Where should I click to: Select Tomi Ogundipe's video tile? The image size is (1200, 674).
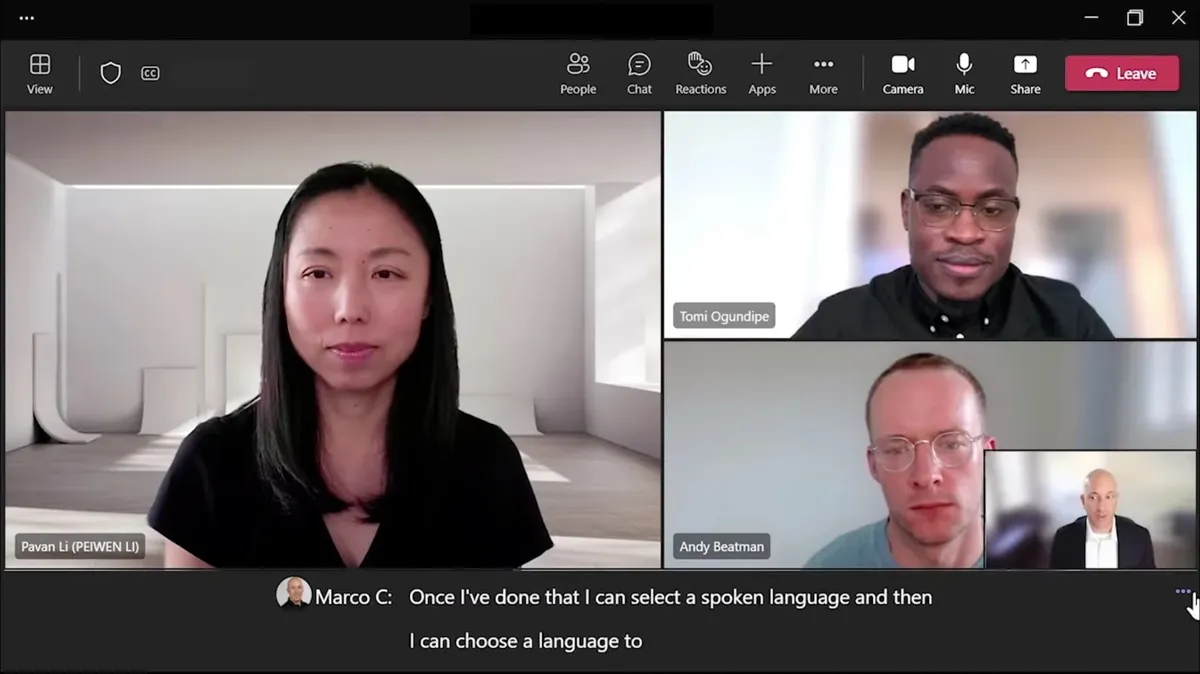(930, 224)
